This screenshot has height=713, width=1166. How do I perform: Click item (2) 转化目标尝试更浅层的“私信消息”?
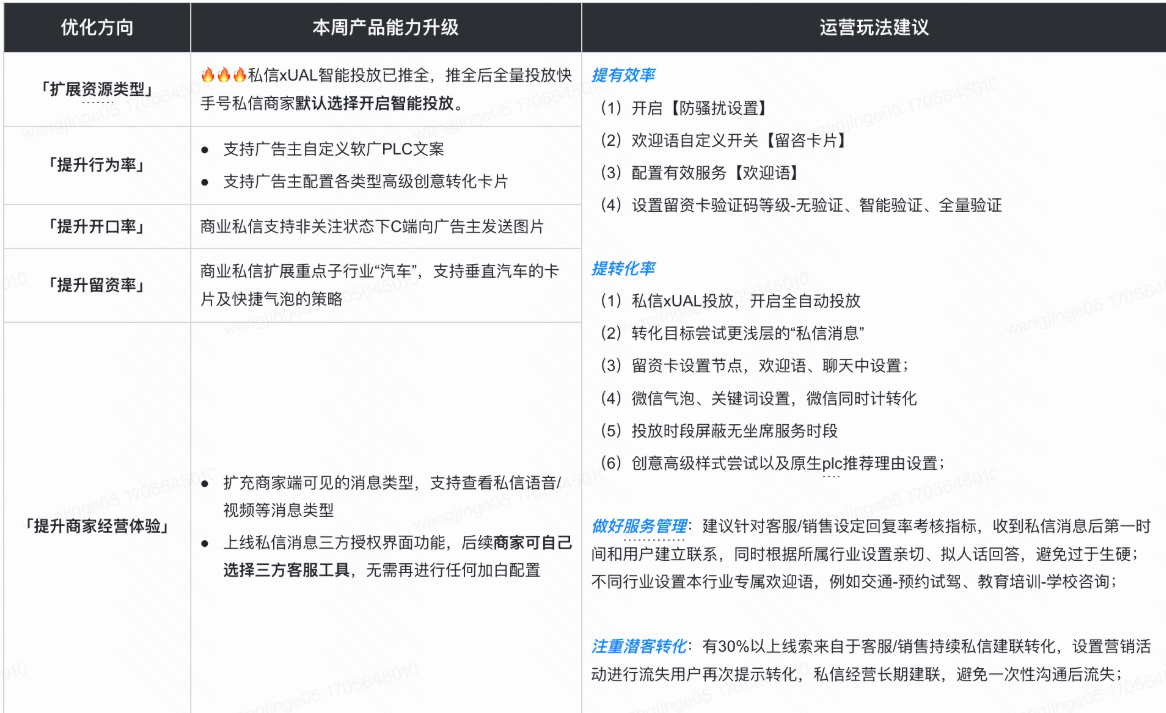click(732, 333)
